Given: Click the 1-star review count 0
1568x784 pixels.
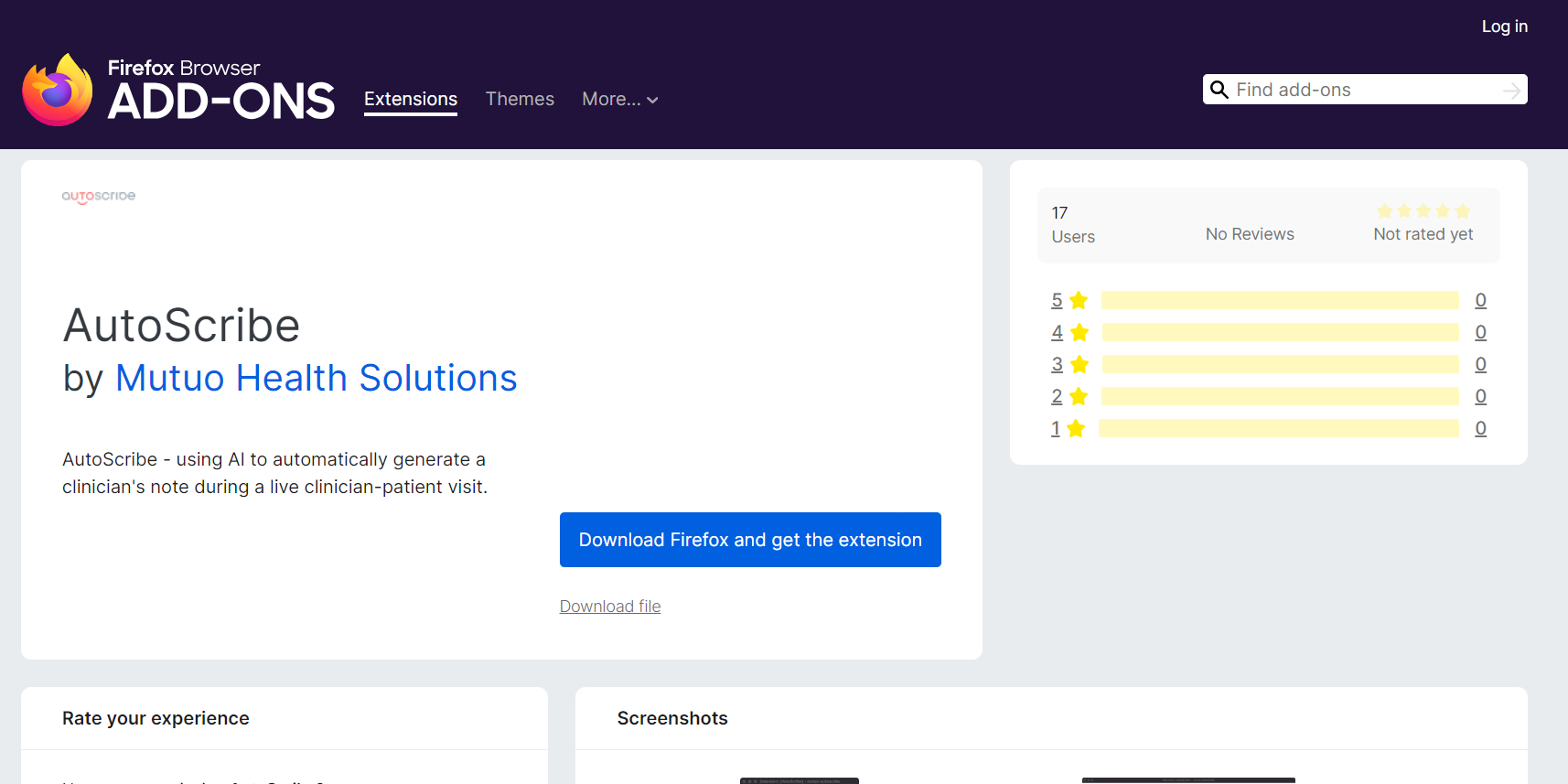Looking at the screenshot, I should tap(1481, 428).
